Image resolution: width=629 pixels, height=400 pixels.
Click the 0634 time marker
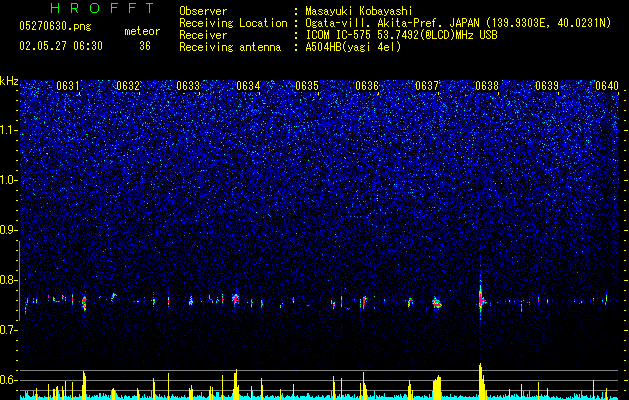coord(248,86)
